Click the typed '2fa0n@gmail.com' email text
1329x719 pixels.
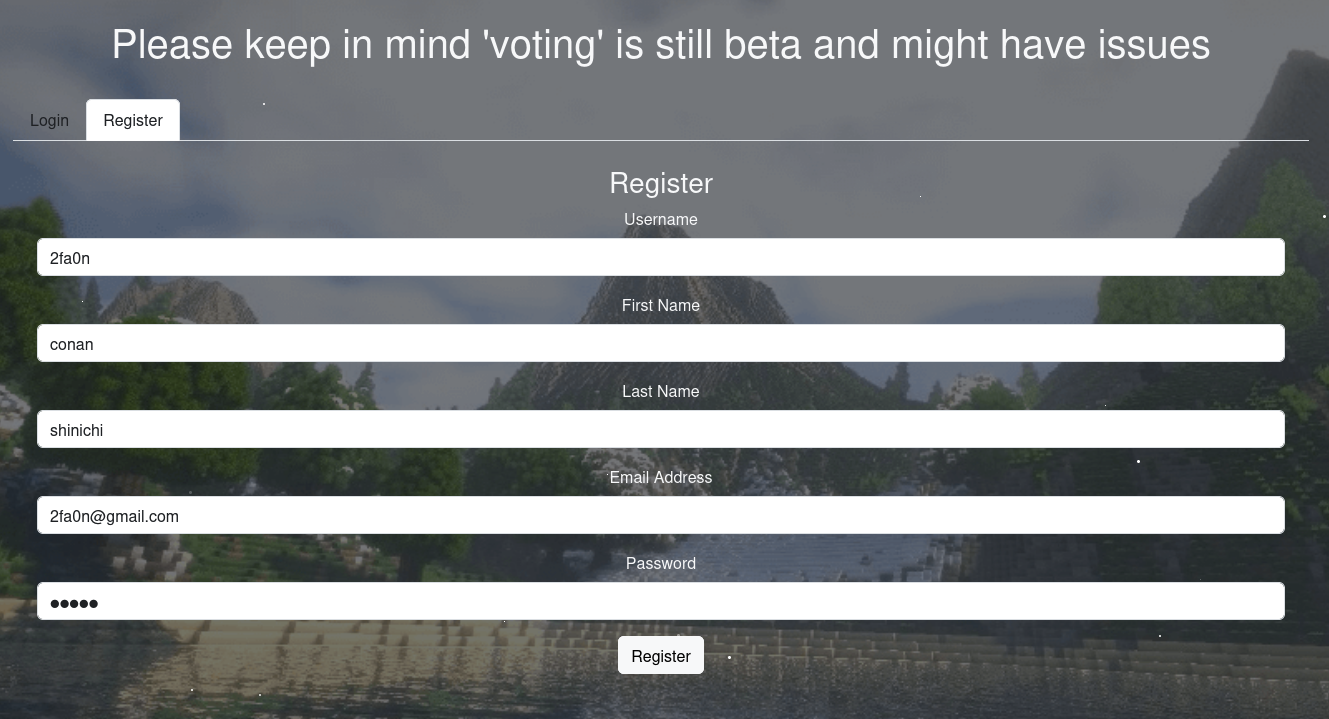point(114,516)
